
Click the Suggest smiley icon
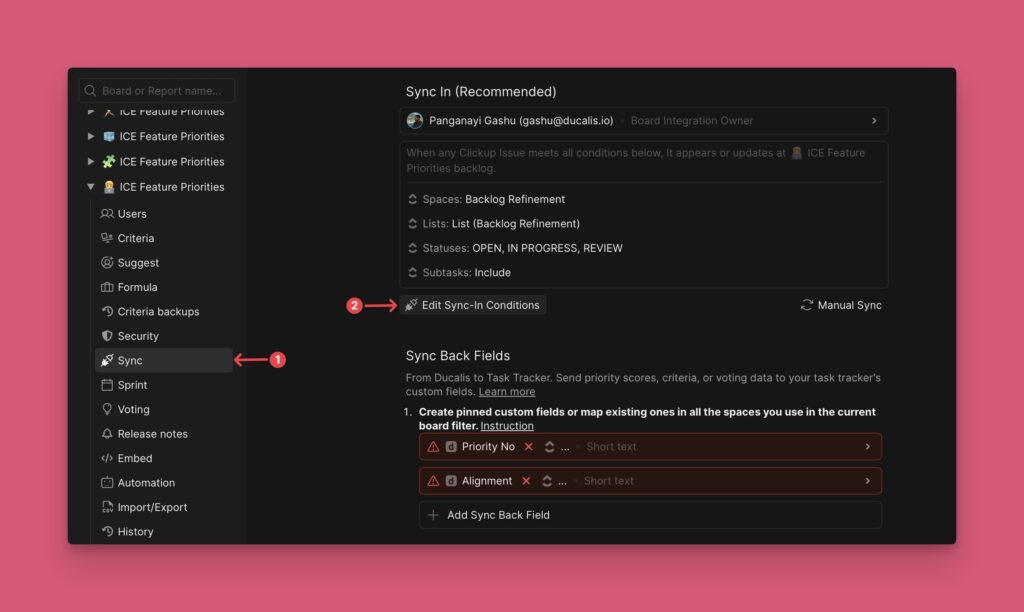click(105, 262)
